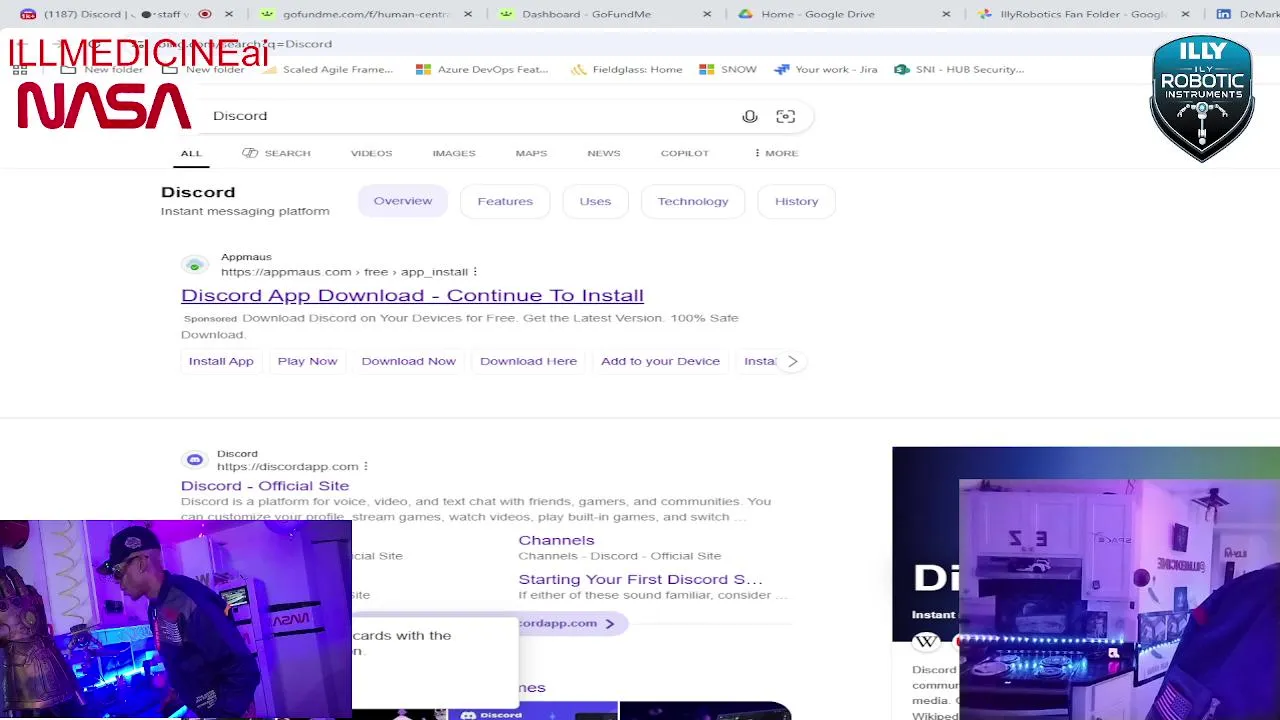Viewport: 1280px width, 720px height.
Task: Select the Features chip
Action: coord(505,201)
